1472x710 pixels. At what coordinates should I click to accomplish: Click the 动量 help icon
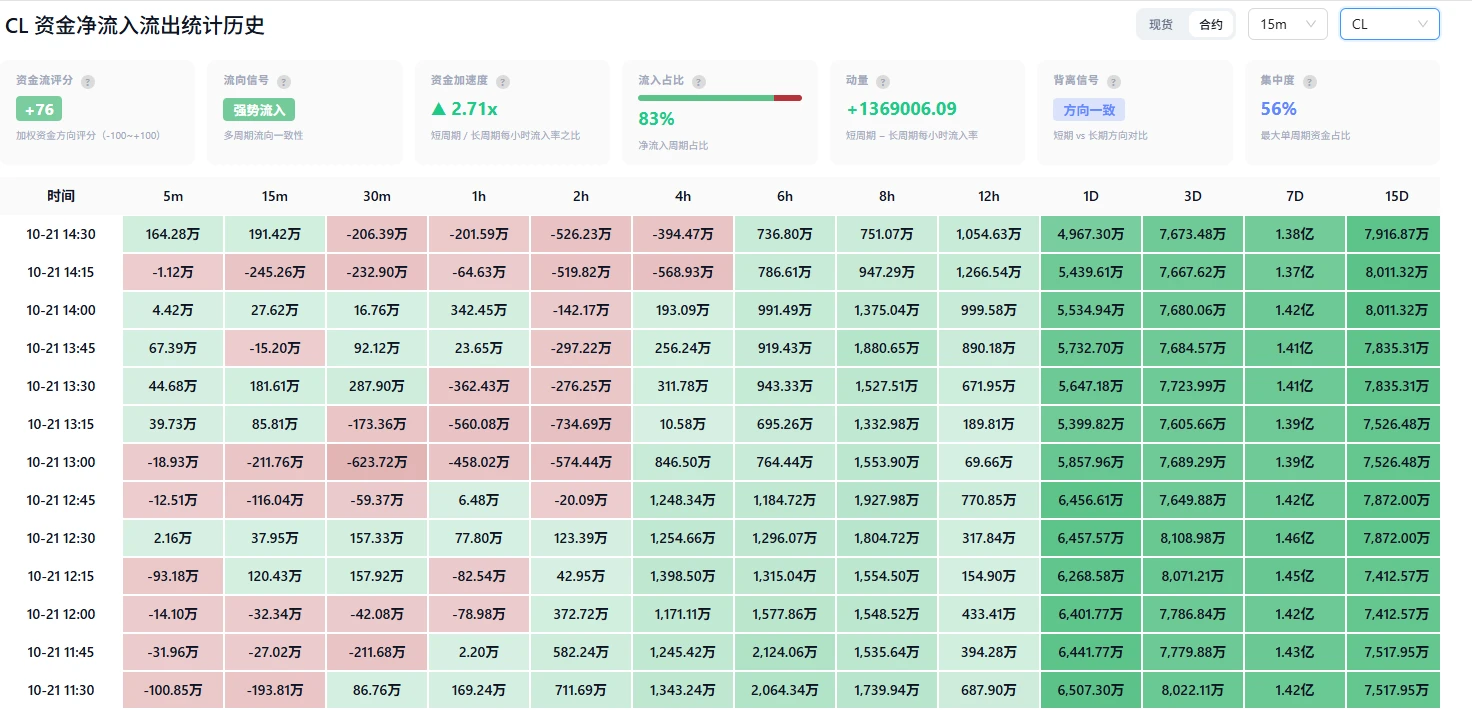883,82
